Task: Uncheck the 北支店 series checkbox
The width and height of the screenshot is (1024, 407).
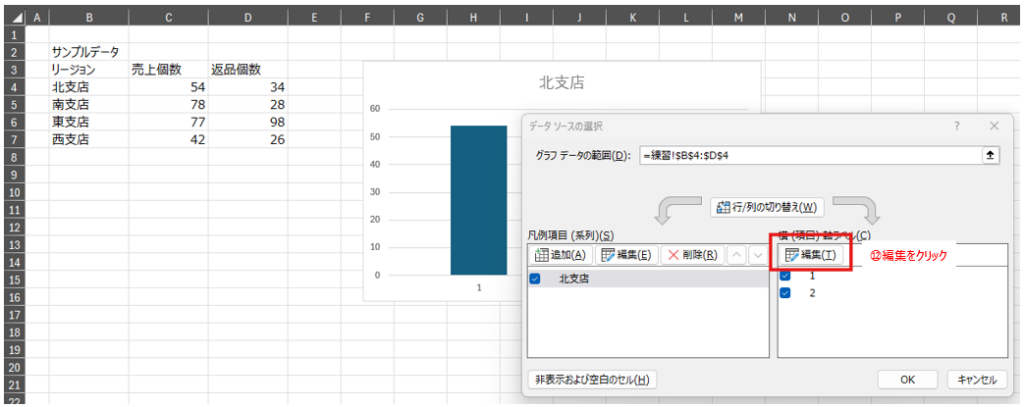Action: pyautogui.click(x=535, y=279)
